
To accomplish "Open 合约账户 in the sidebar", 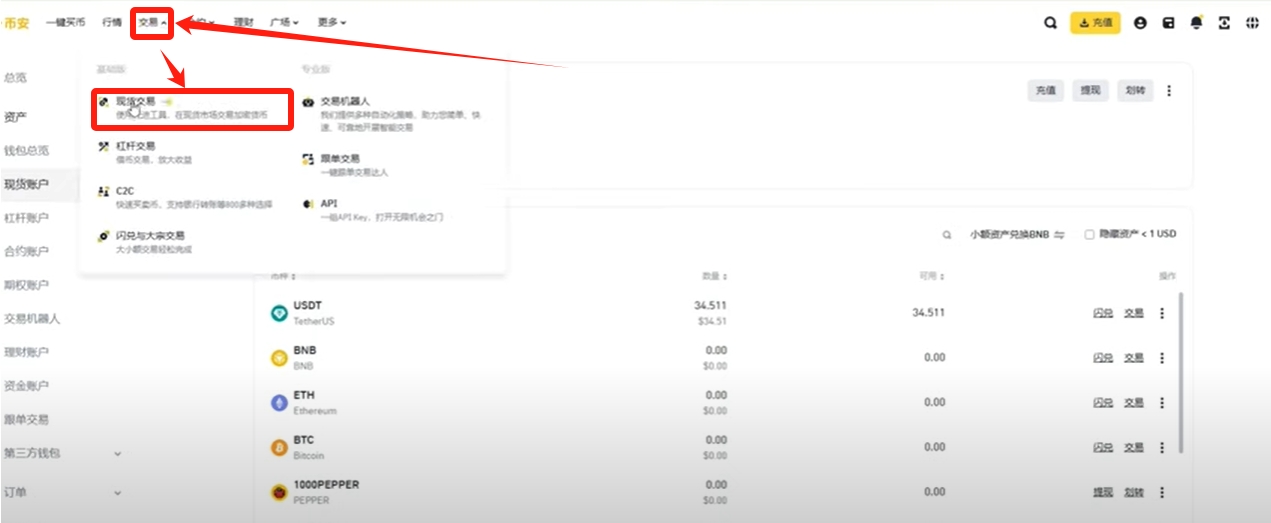I will pyautogui.click(x=26, y=251).
